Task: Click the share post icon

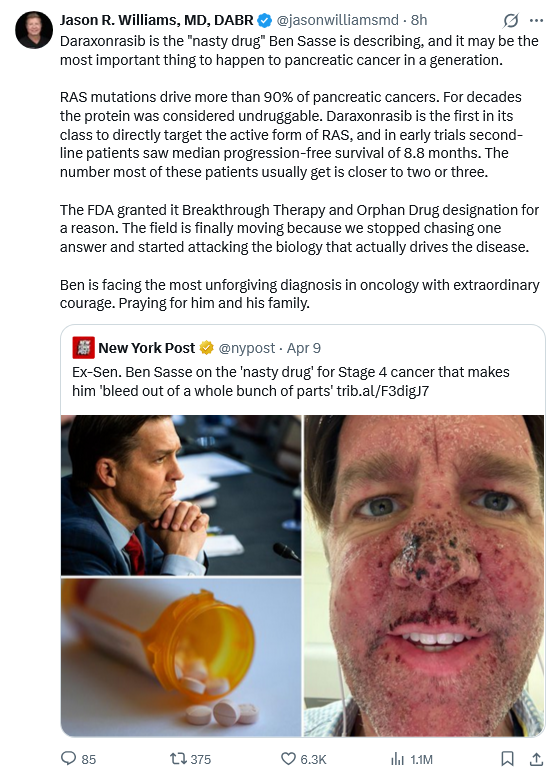Action: [536, 759]
